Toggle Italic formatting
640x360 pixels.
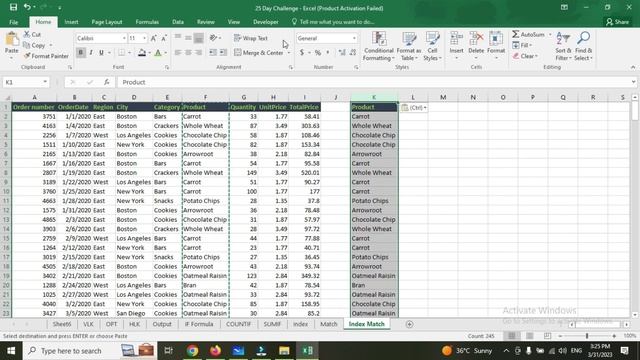[91, 53]
